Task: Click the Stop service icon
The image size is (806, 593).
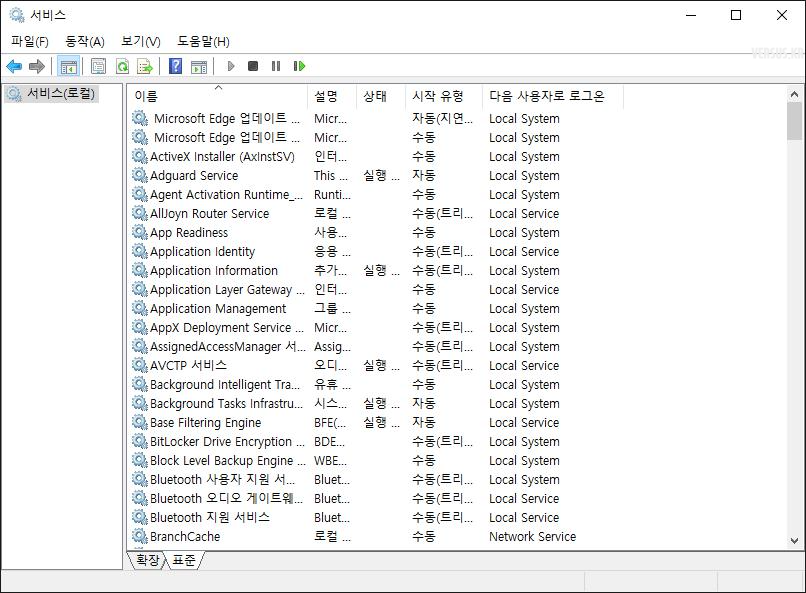Action: click(x=253, y=66)
